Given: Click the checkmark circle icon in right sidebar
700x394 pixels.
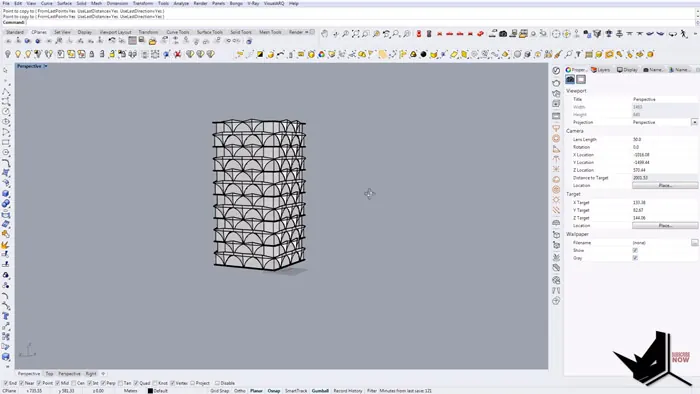Looking at the screenshot, I should click(556, 71).
